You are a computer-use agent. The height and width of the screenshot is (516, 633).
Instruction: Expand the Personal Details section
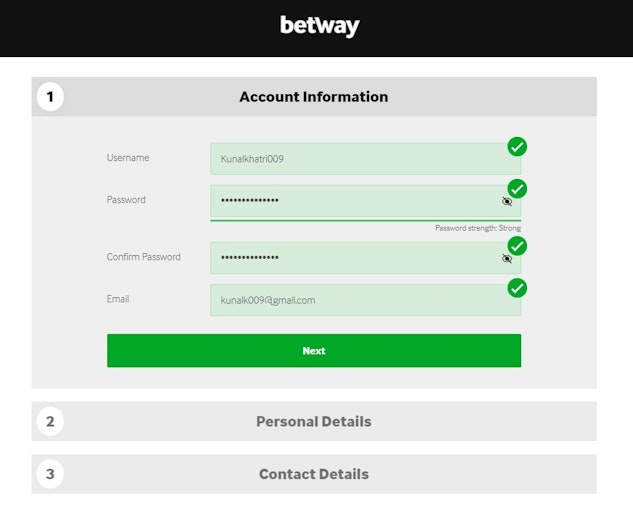pos(314,422)
